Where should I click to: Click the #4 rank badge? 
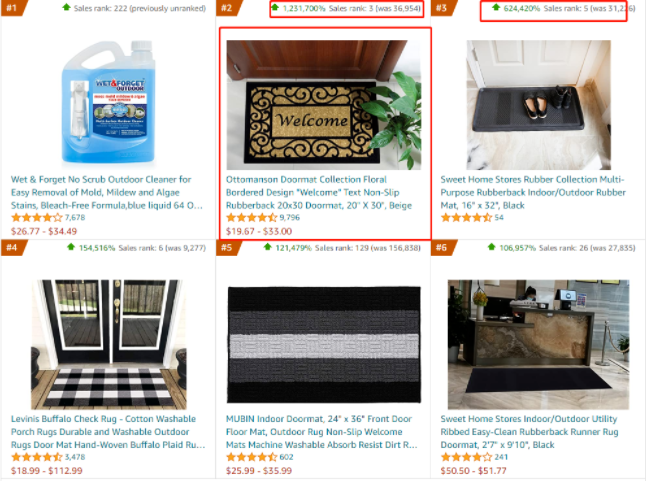click(14, 248)
